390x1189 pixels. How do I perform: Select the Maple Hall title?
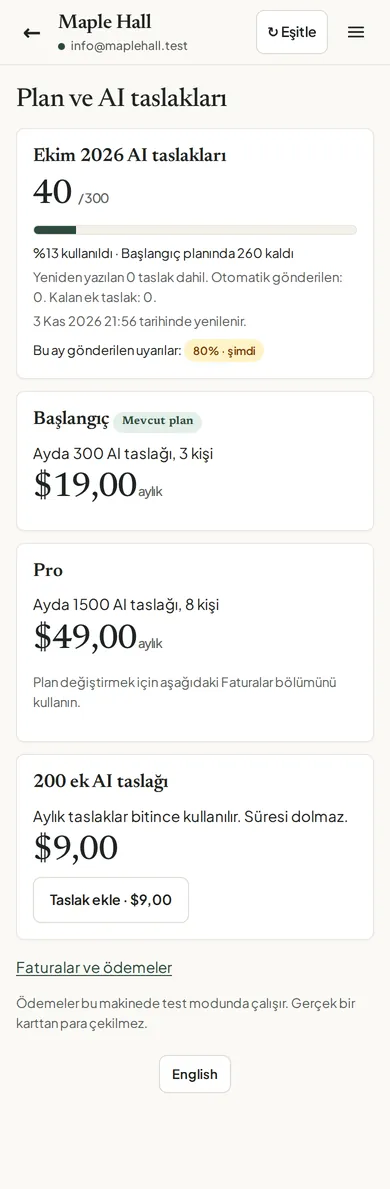(x=105, y=21)
